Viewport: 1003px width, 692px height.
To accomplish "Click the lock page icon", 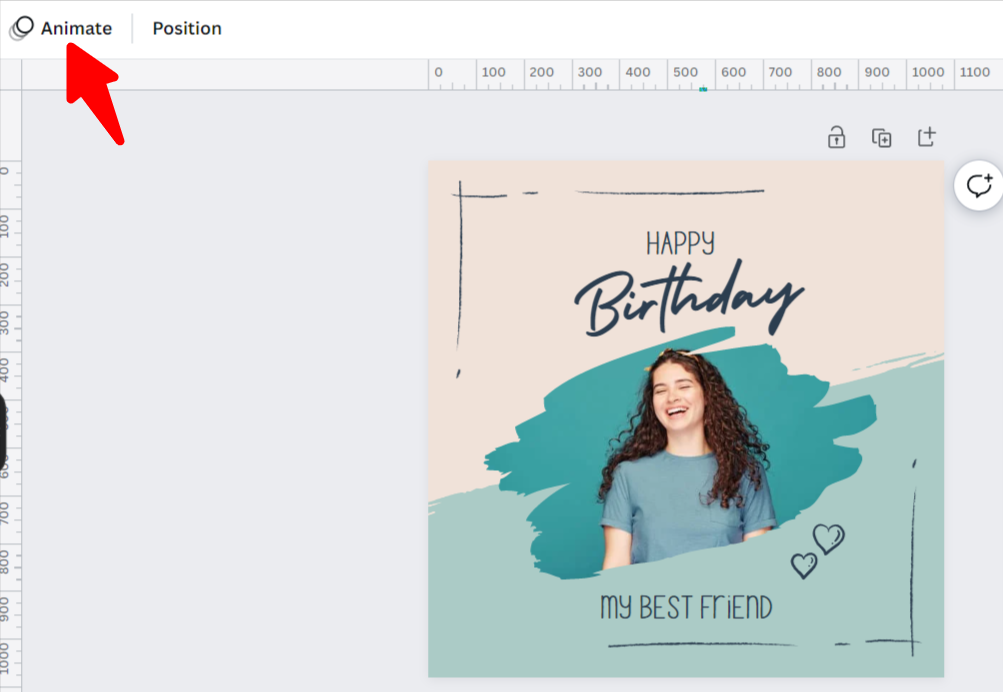I will pyautogui.click(x=836, y=137).
